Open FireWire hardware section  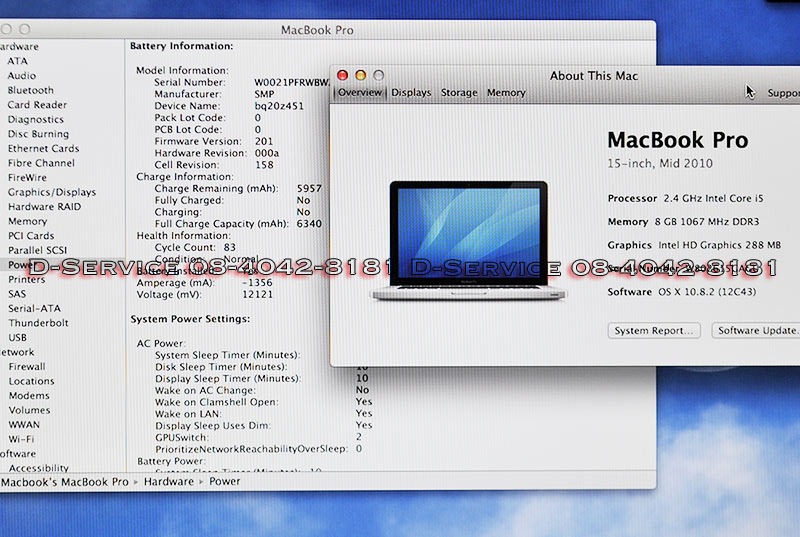[27, 177]
